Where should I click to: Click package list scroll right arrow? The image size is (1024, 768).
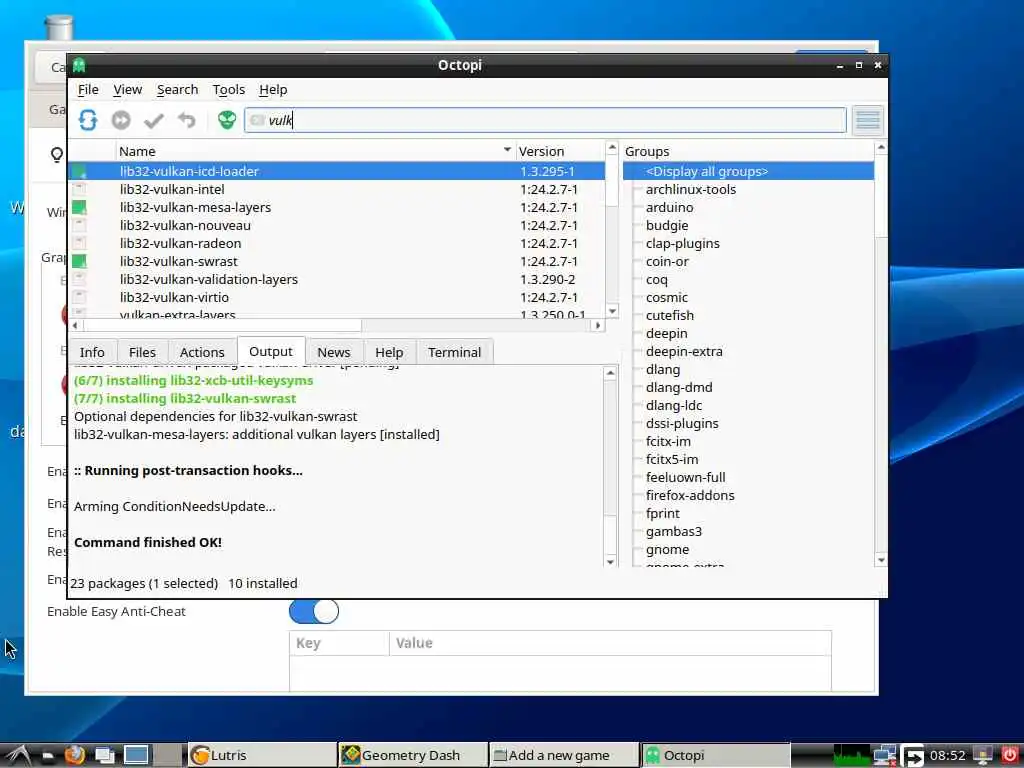pos(598,325)
